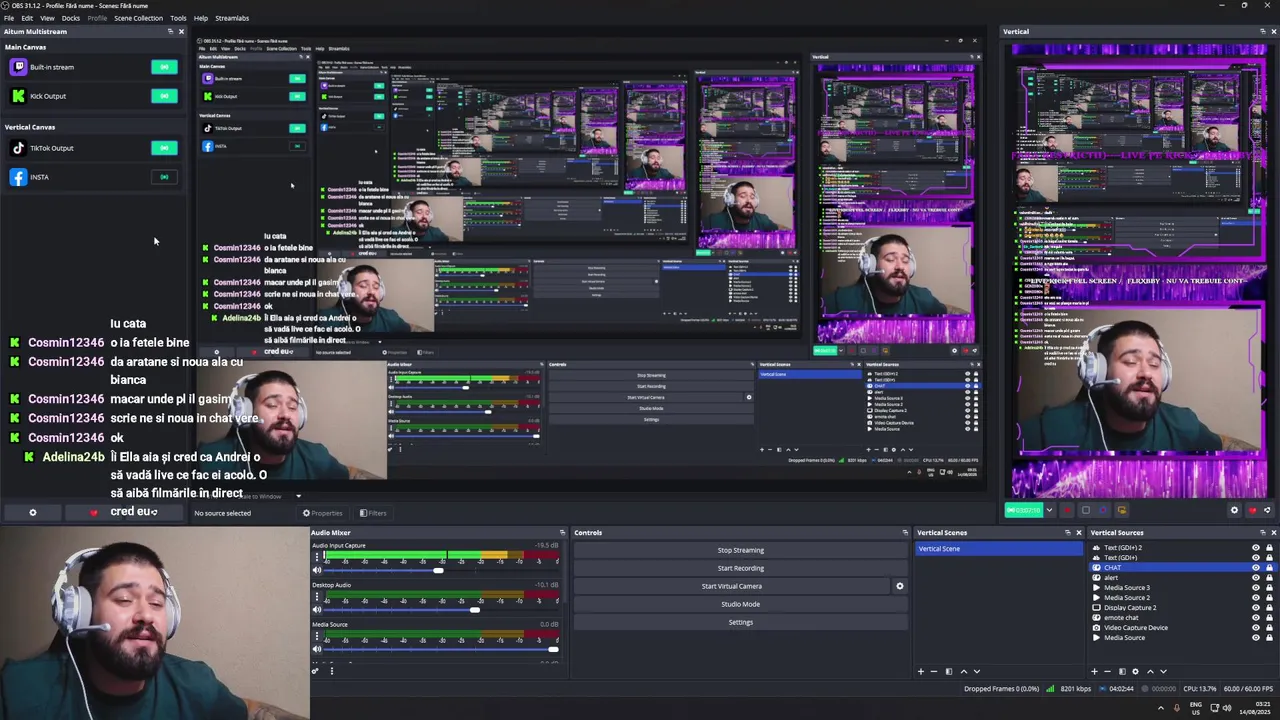Click Start Virtual Camera button

(x=732, y=586)
